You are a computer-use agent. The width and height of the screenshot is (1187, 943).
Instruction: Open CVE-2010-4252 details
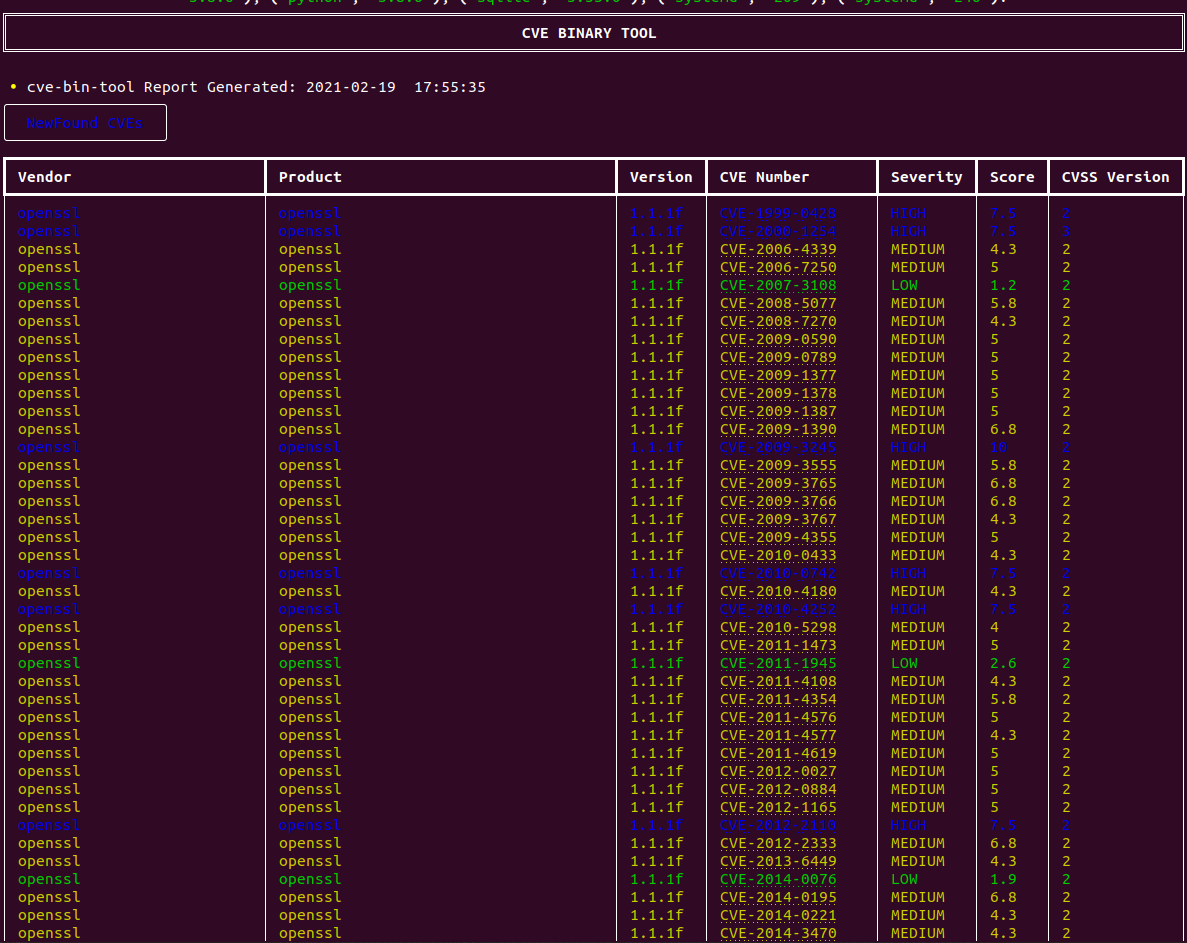pos(778,609)
